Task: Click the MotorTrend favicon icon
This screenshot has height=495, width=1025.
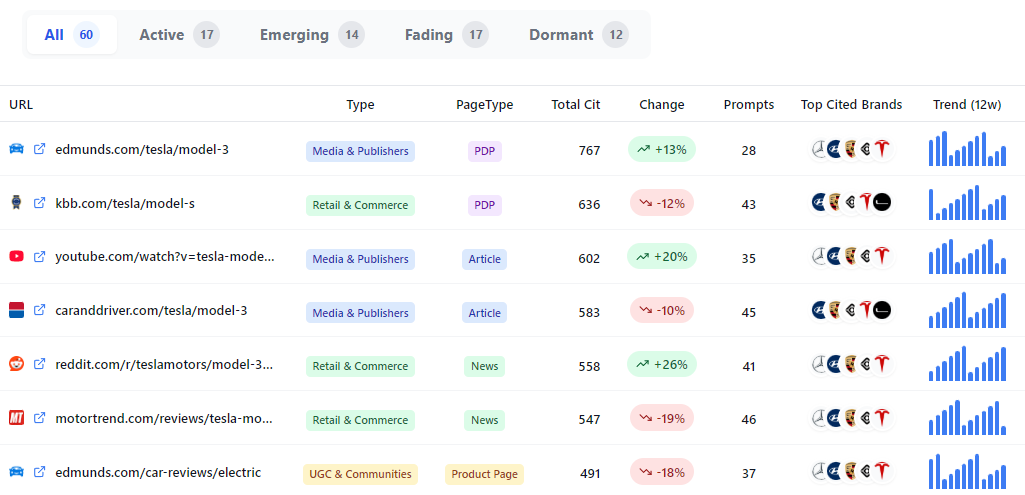Action: point(16,418)
